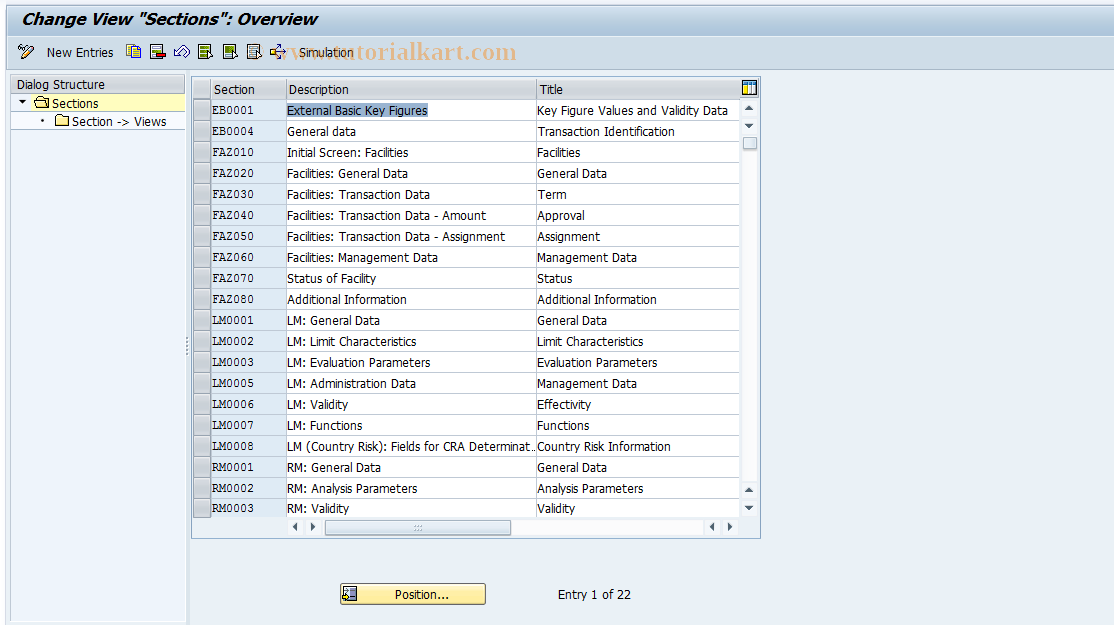The width and height of the screenshot is (1114, 625).
Task: Click the Copy As icon
Action: (134, 52)
